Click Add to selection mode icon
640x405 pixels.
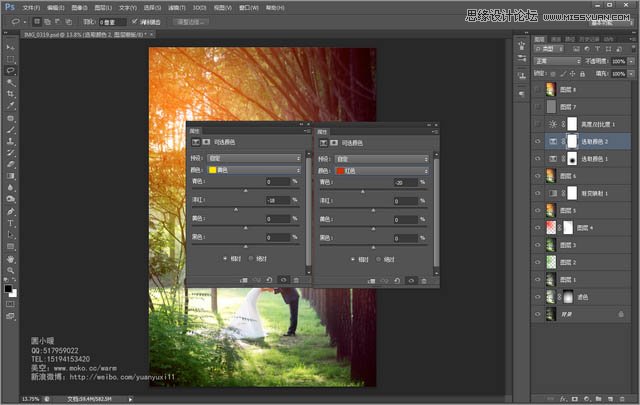click(x=47, y=22)
